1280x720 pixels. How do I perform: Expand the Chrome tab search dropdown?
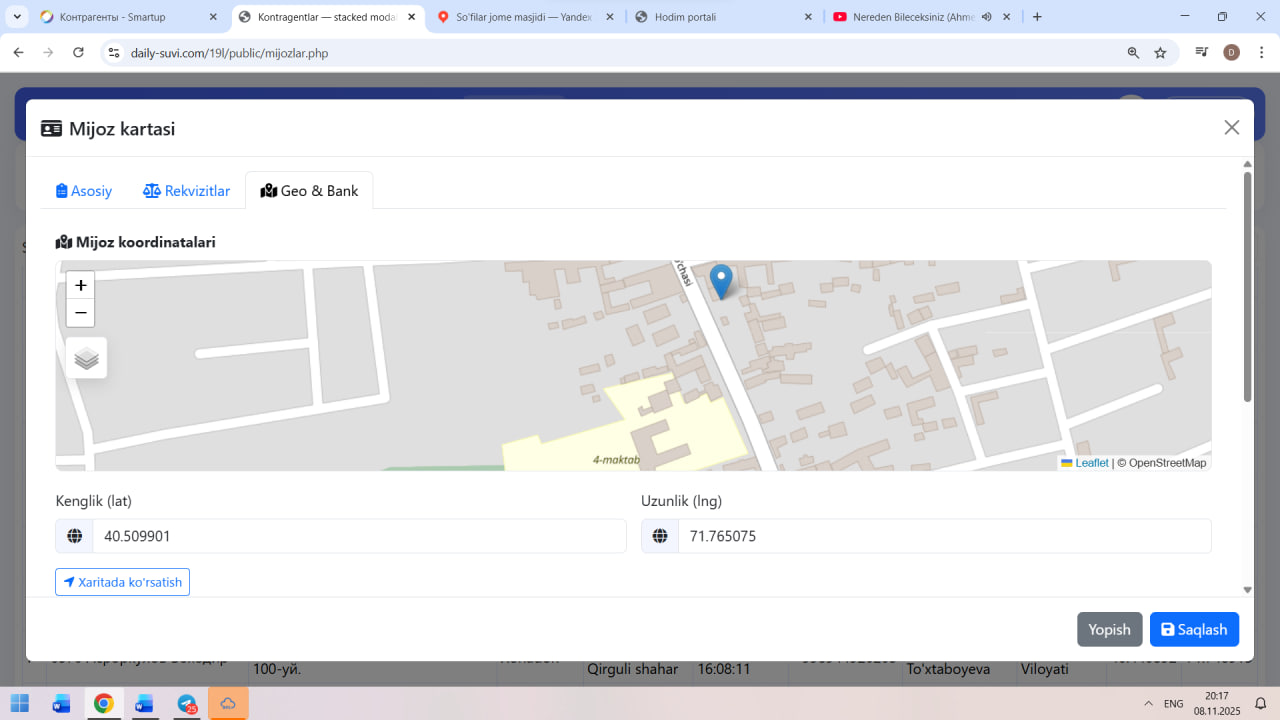click(17, 17)
